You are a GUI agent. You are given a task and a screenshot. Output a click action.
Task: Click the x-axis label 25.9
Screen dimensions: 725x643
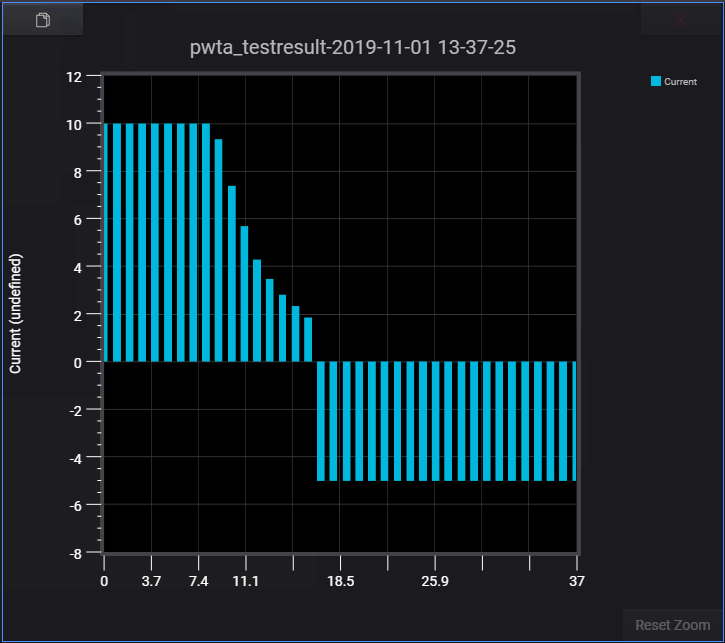point(434,580)
